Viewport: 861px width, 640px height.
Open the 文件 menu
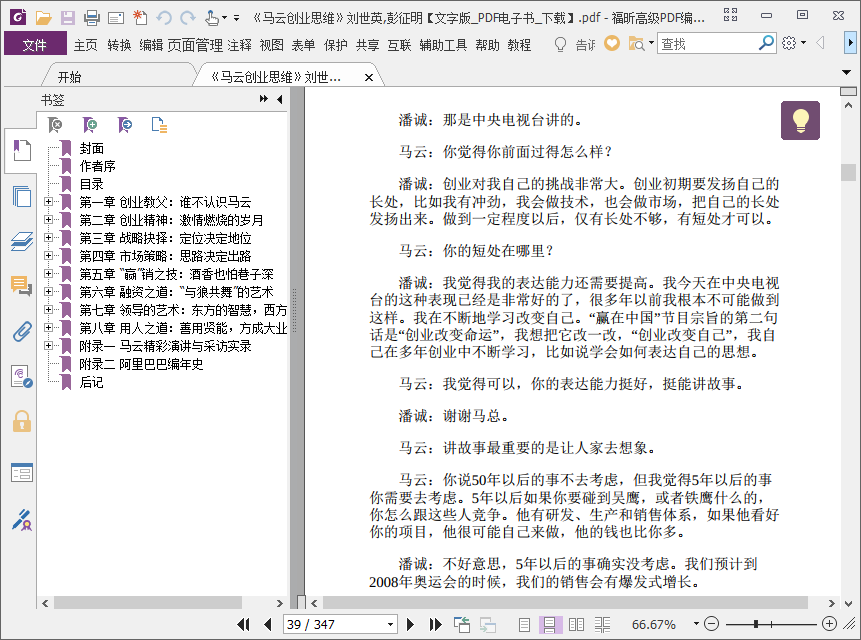(x=35, y=44)
